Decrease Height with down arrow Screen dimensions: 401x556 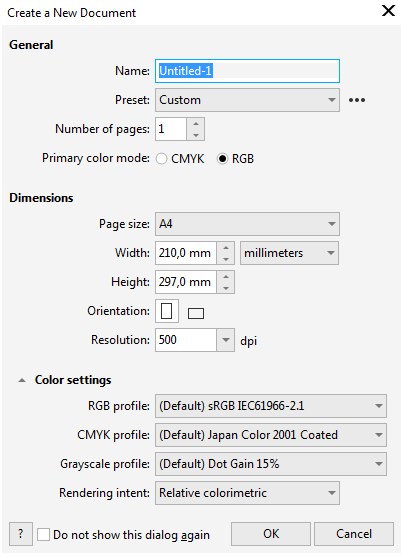(x=226, y=288)
